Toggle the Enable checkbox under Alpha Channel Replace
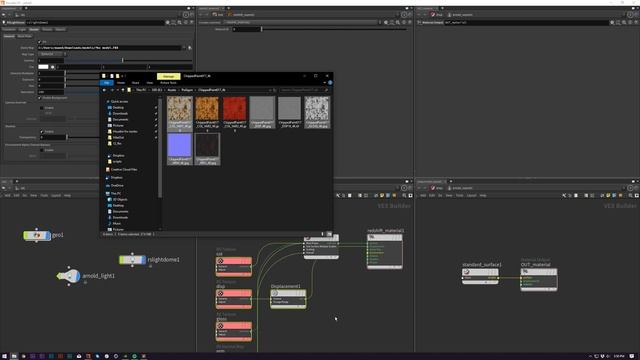This screenshot has width=640, height=360. (42, 150)
